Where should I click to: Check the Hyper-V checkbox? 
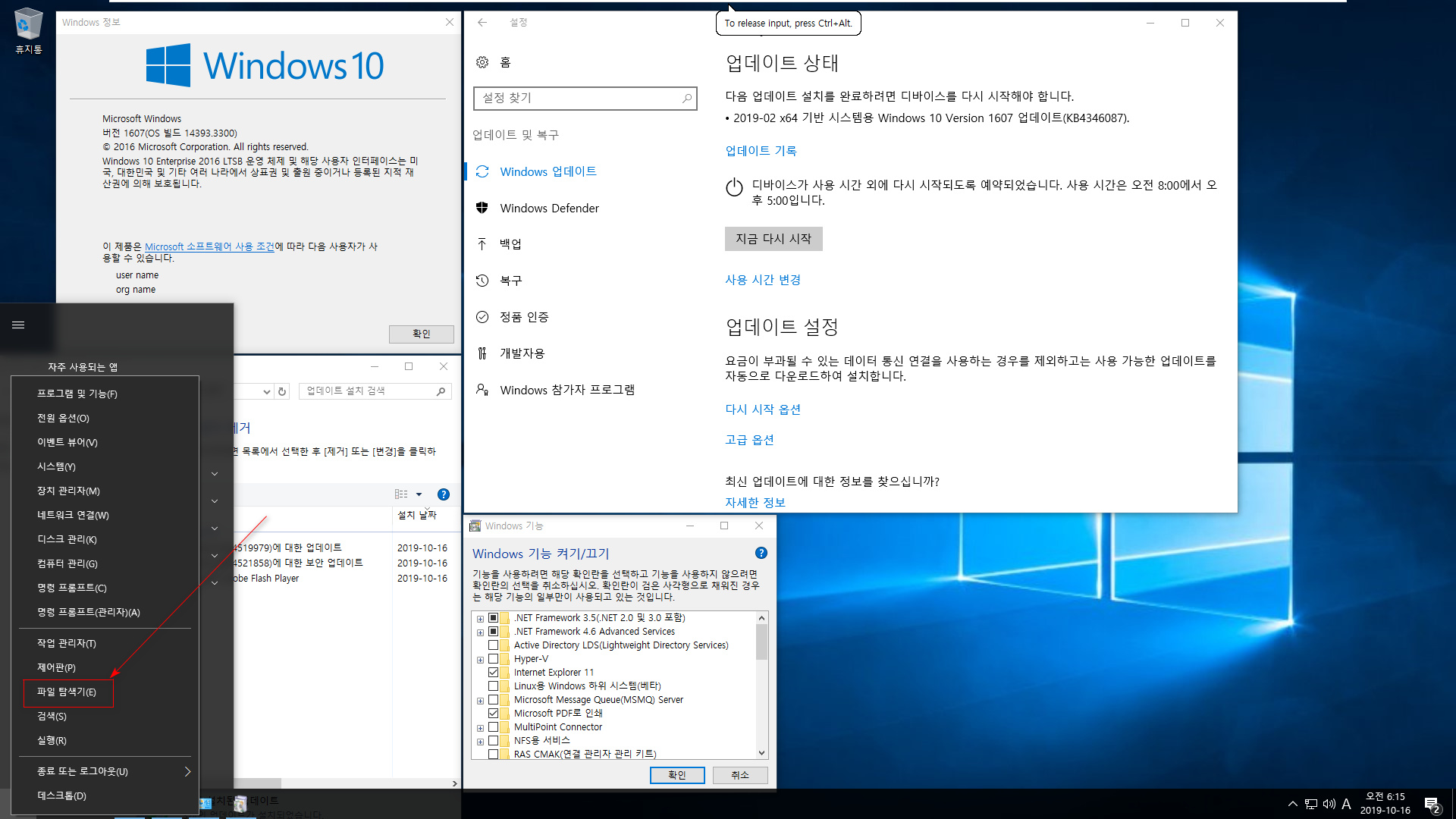[x=494, y=659]
